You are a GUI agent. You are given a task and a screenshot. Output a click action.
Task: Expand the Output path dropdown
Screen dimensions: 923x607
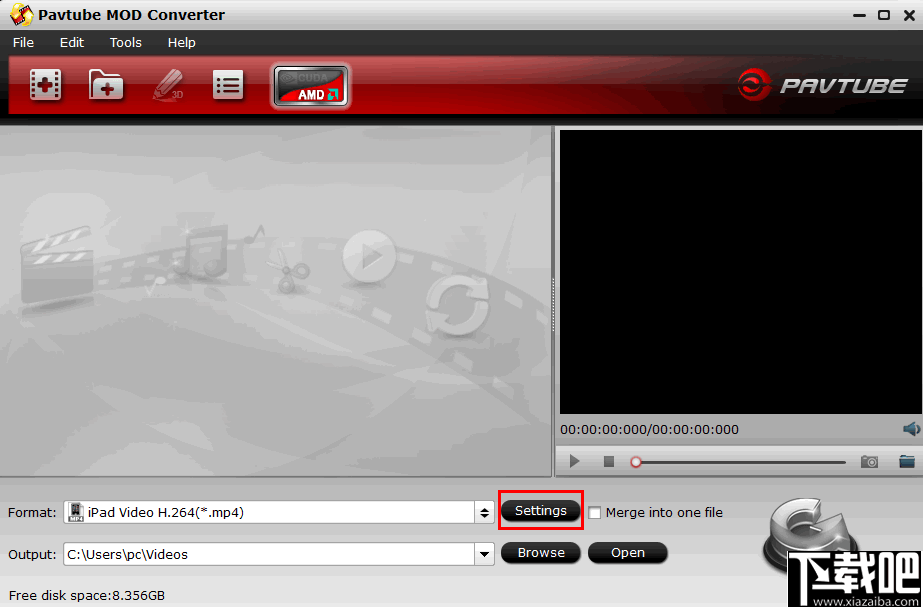pos(484,553)
